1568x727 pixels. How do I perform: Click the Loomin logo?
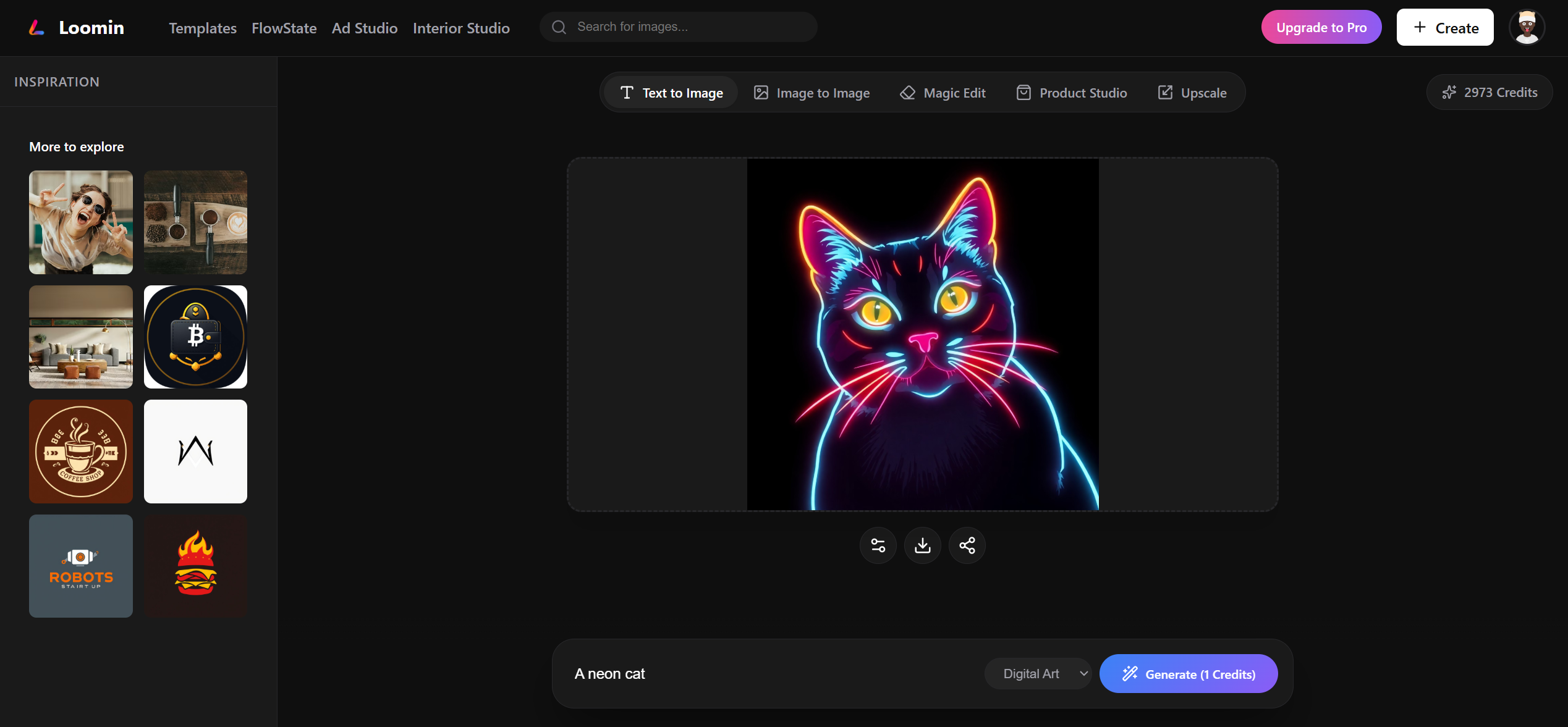tap(76, 27)
